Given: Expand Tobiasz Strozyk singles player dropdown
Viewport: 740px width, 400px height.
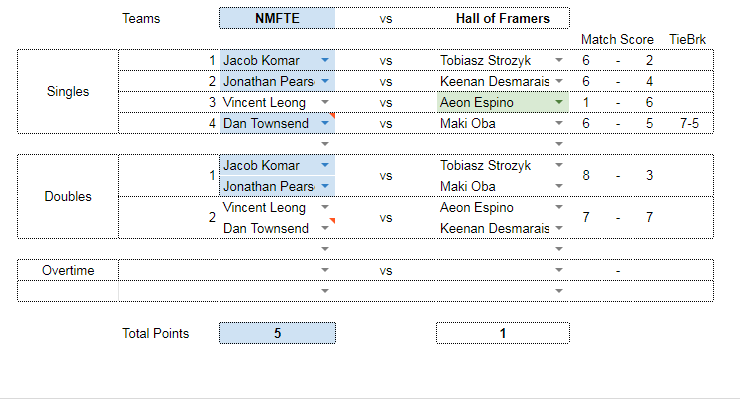Looking at the screenshot, I should pyautogui.click(x=559, y=60).
